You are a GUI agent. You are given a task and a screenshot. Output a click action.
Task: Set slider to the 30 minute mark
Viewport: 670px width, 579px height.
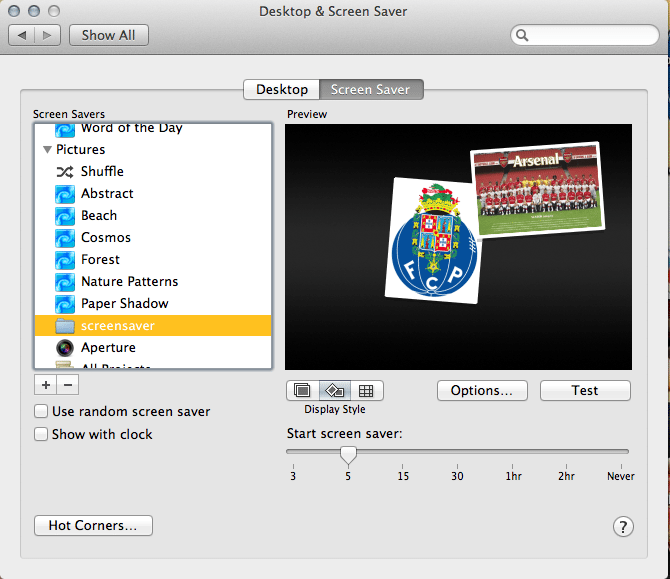[x=457, y=467]
